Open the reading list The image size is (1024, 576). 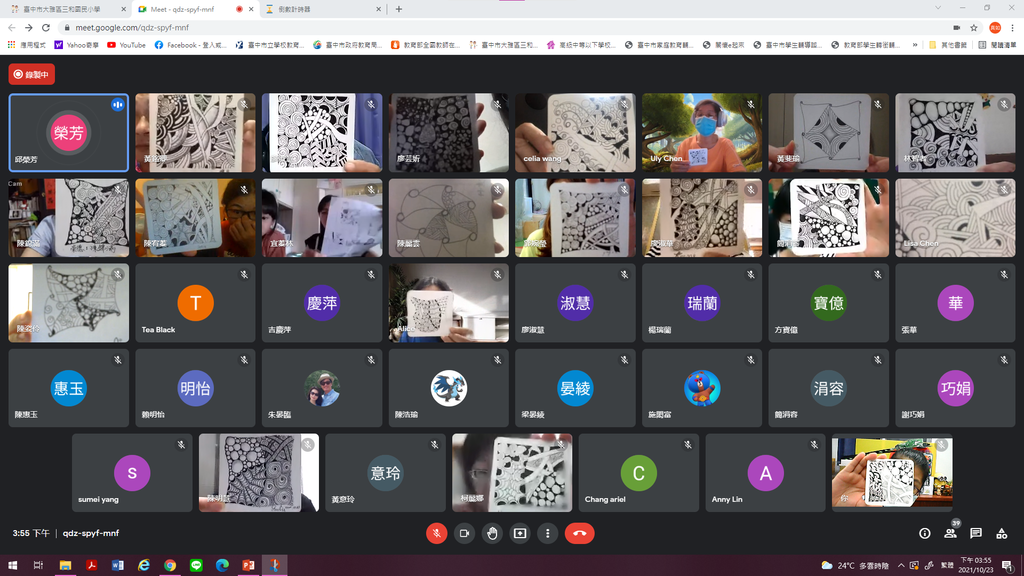(x=997, y=45)
